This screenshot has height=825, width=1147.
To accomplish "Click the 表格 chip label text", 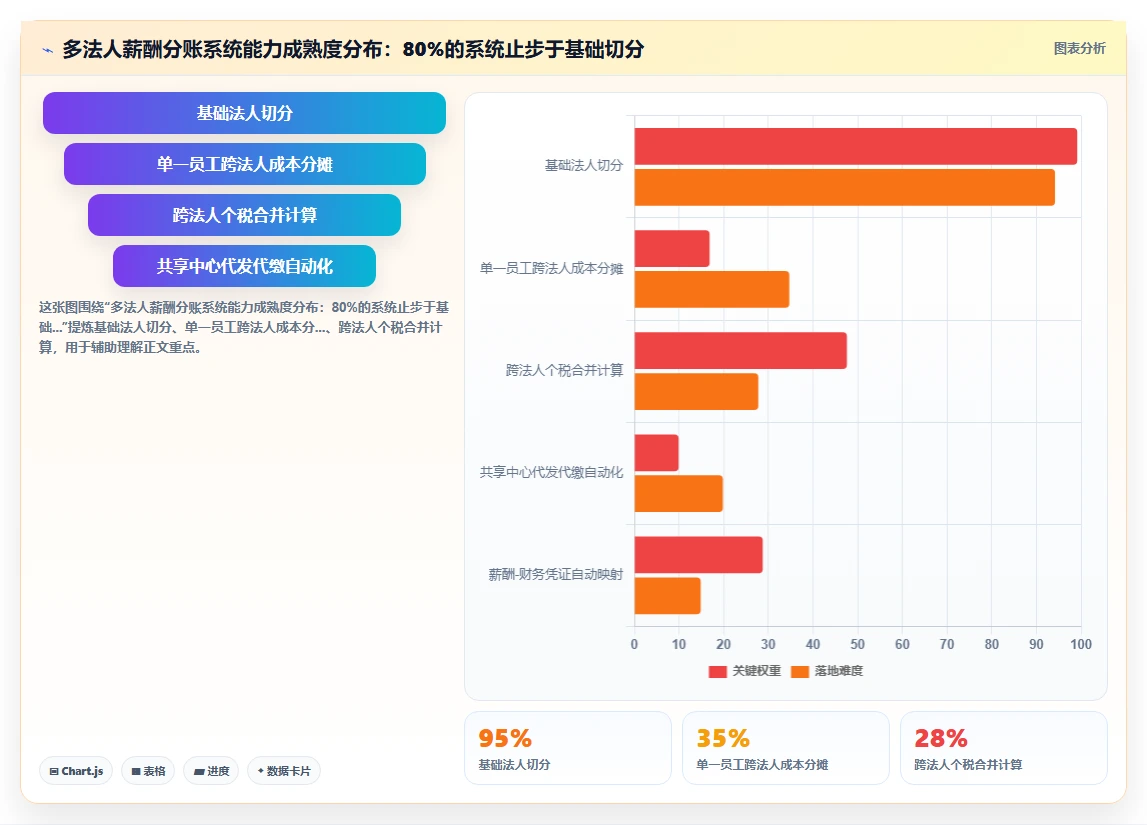I will [x=154, y=771].
